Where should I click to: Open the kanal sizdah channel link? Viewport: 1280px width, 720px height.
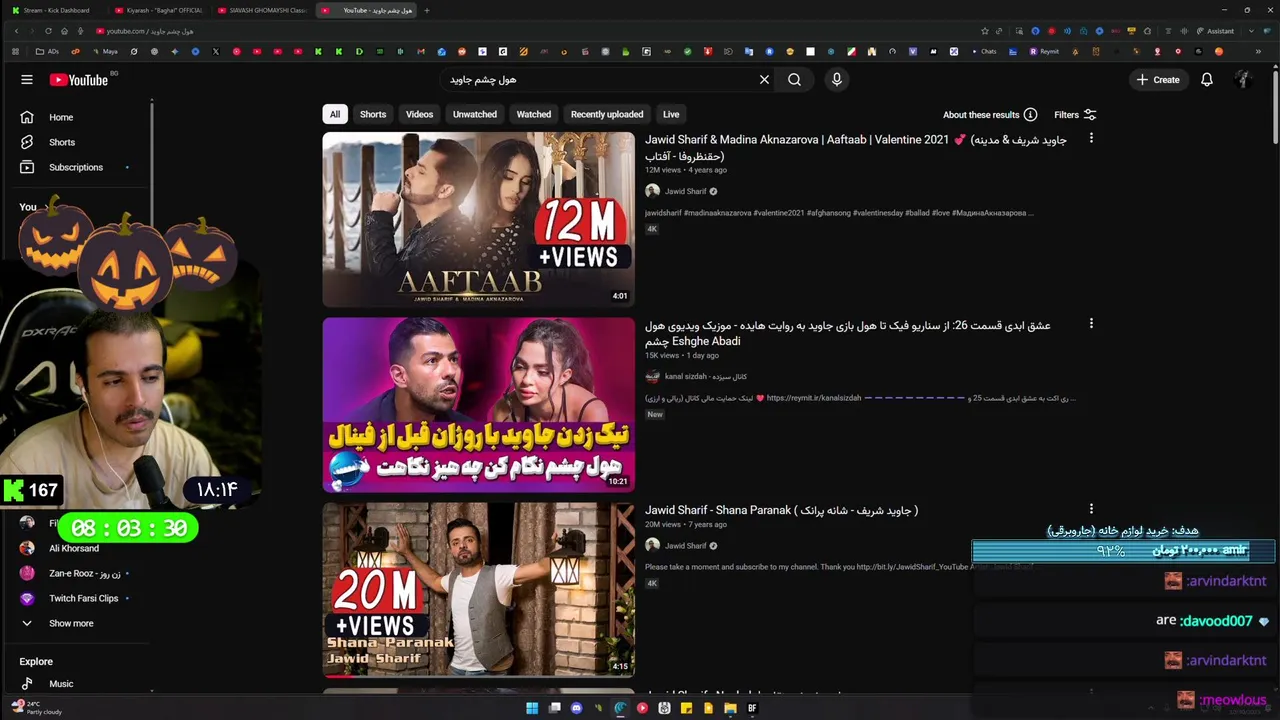coord(705,377)
